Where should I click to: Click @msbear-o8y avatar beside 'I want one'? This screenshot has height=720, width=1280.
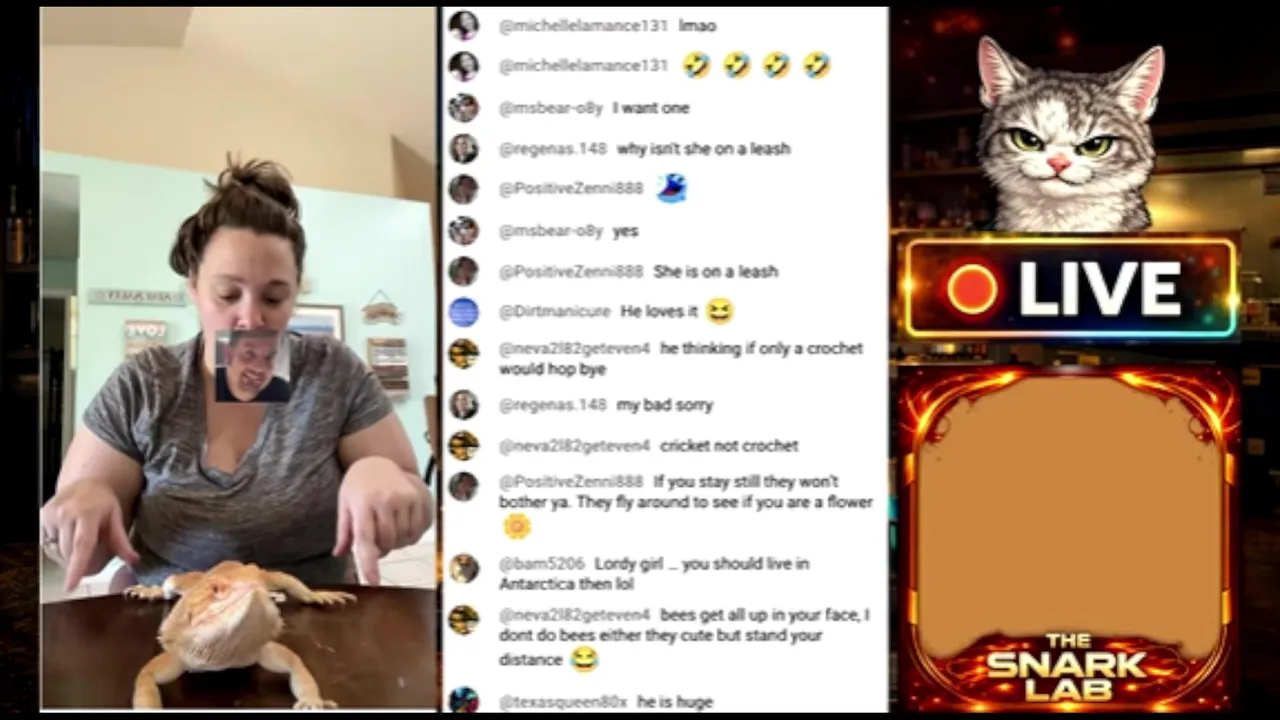coord(463,107)
